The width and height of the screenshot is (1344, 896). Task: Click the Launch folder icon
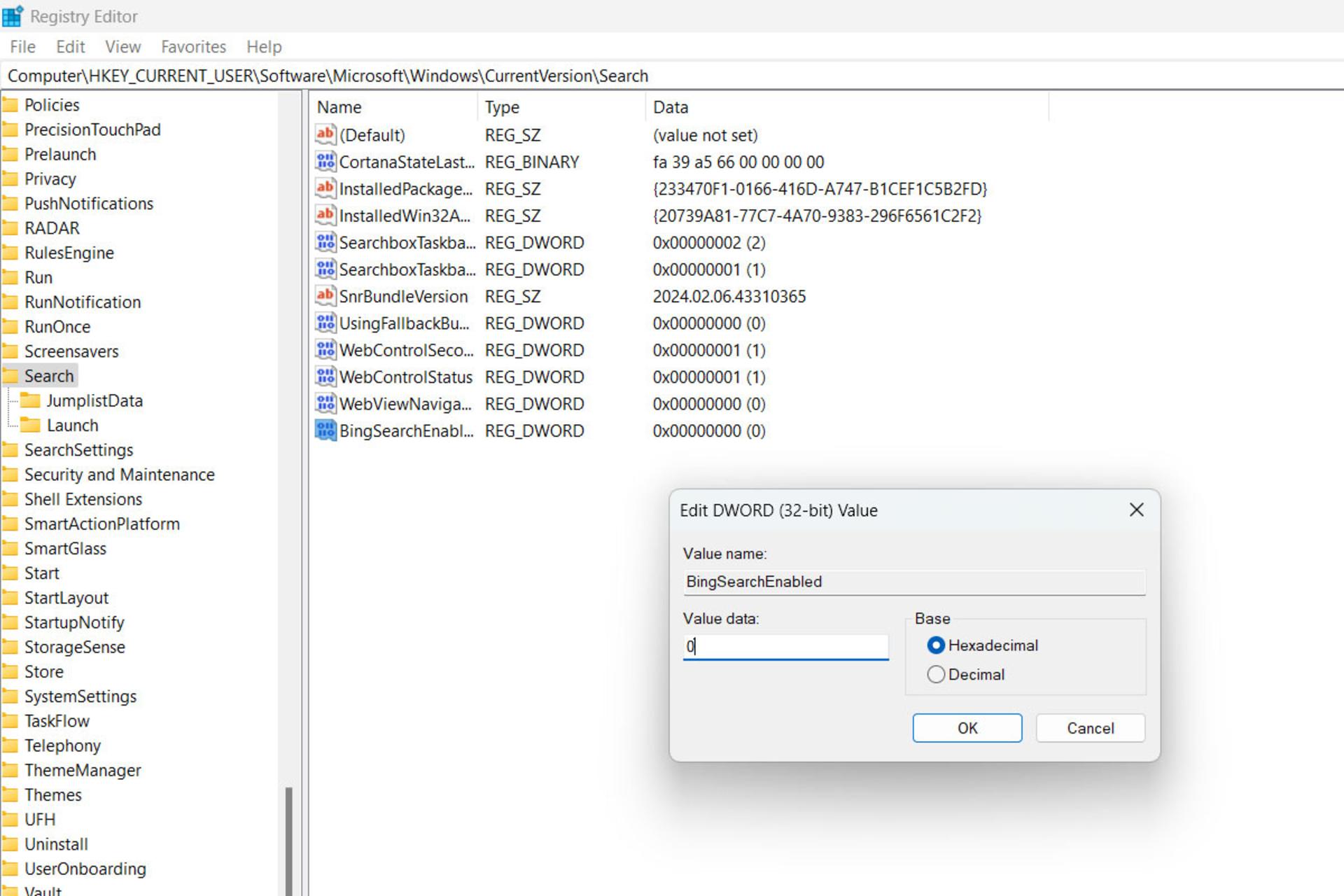pos(30,425)
